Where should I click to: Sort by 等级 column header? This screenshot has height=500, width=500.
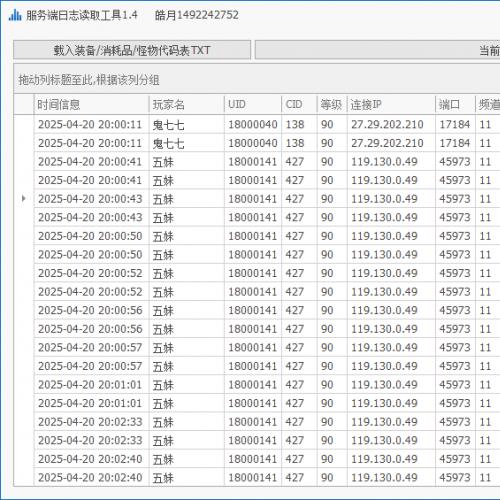click(x=332, y=104)
